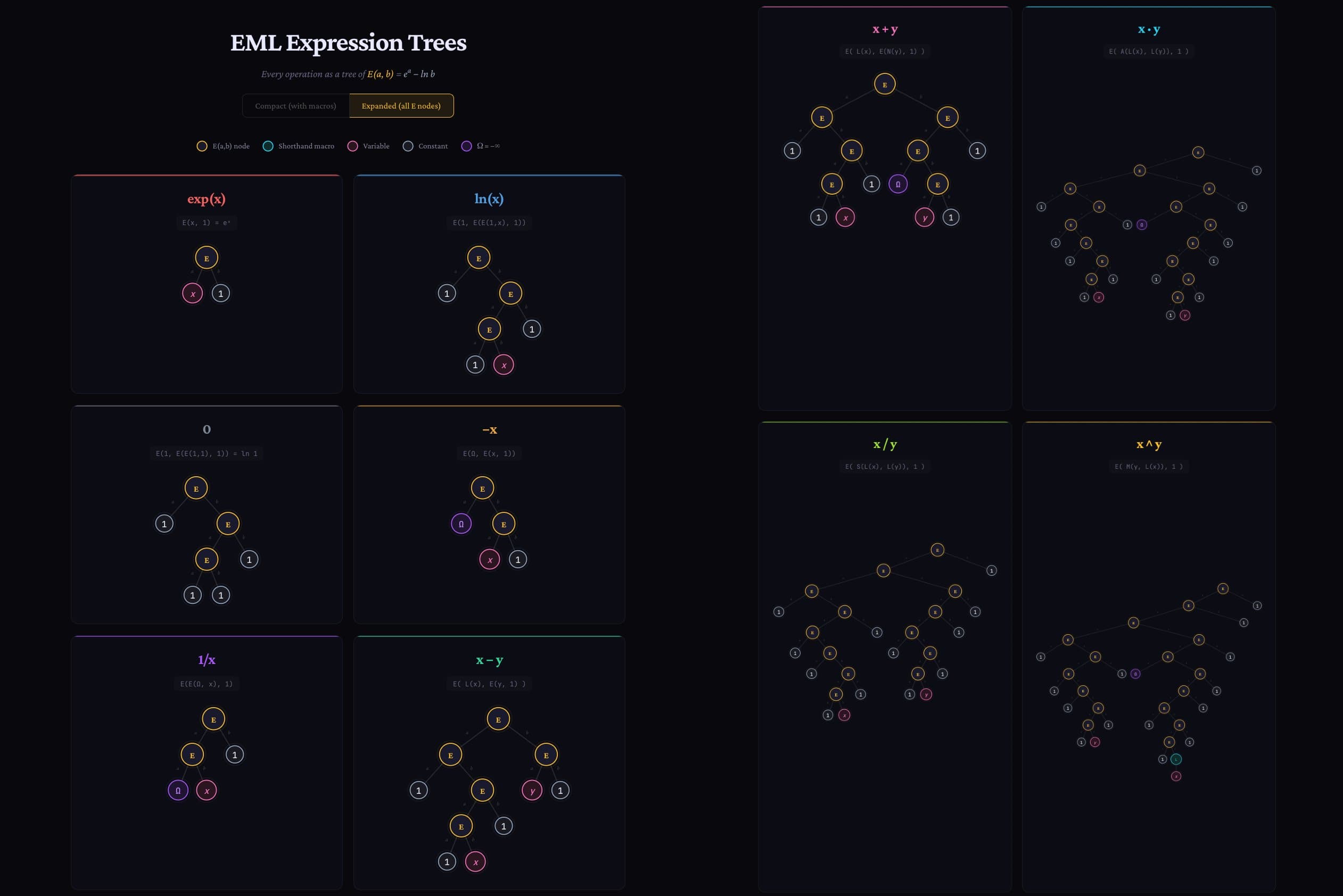Image resolution: width=1343 pixels, height=896 pixels.
Task: Click the teal macro node in x ^ y tree
Action: (1175, 759)
